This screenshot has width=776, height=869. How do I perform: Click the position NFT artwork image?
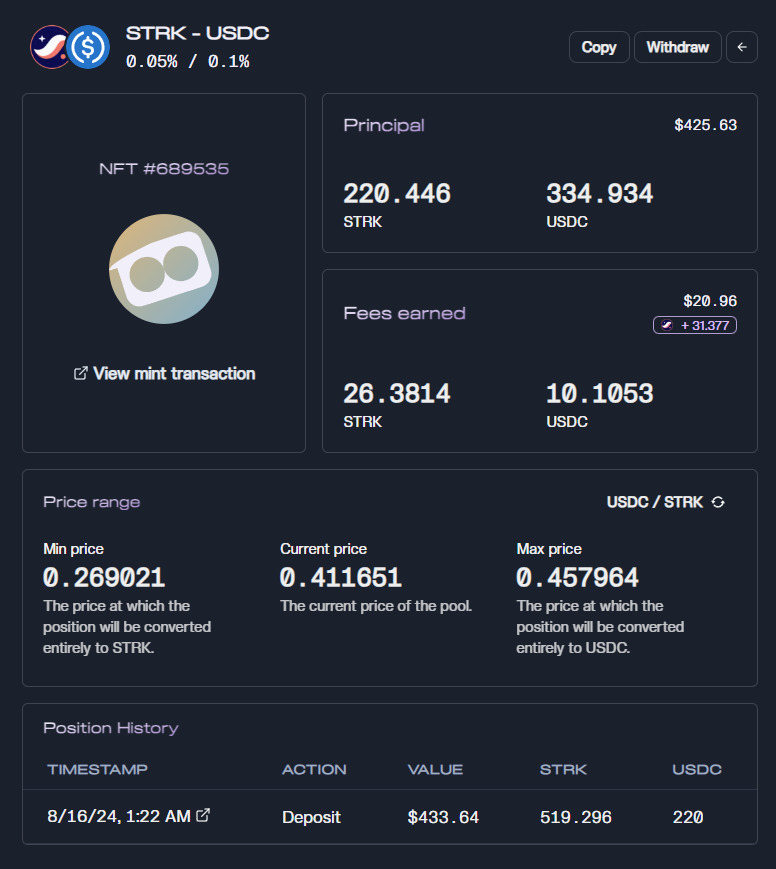coord(163,268)
